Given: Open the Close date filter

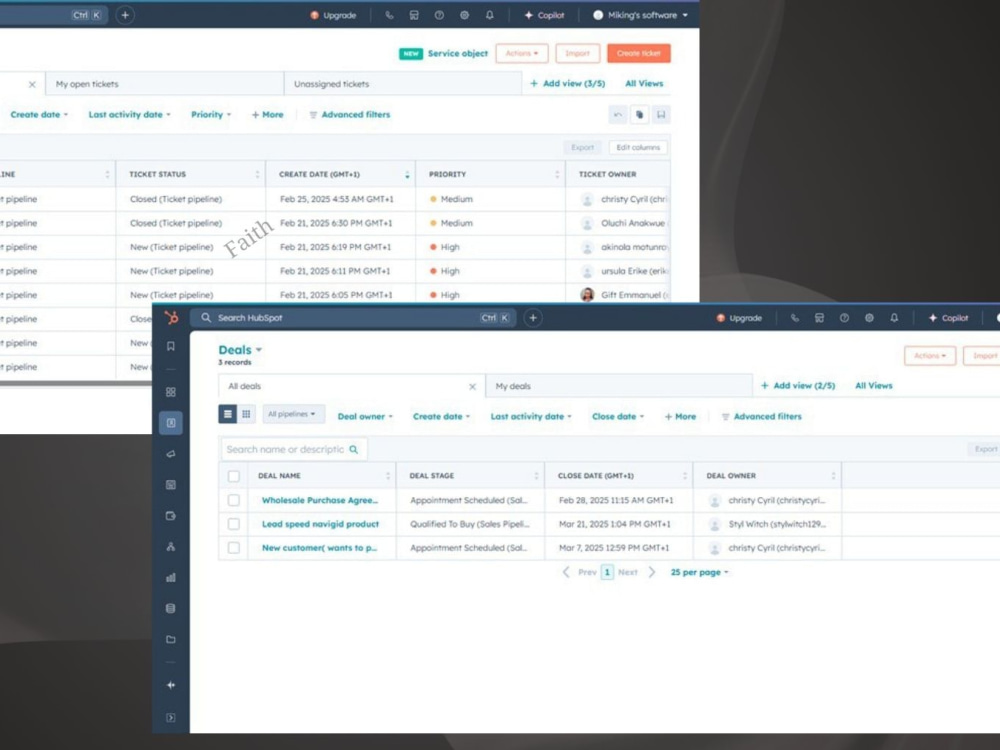Looking at the screenshot, I should (618, 416).
